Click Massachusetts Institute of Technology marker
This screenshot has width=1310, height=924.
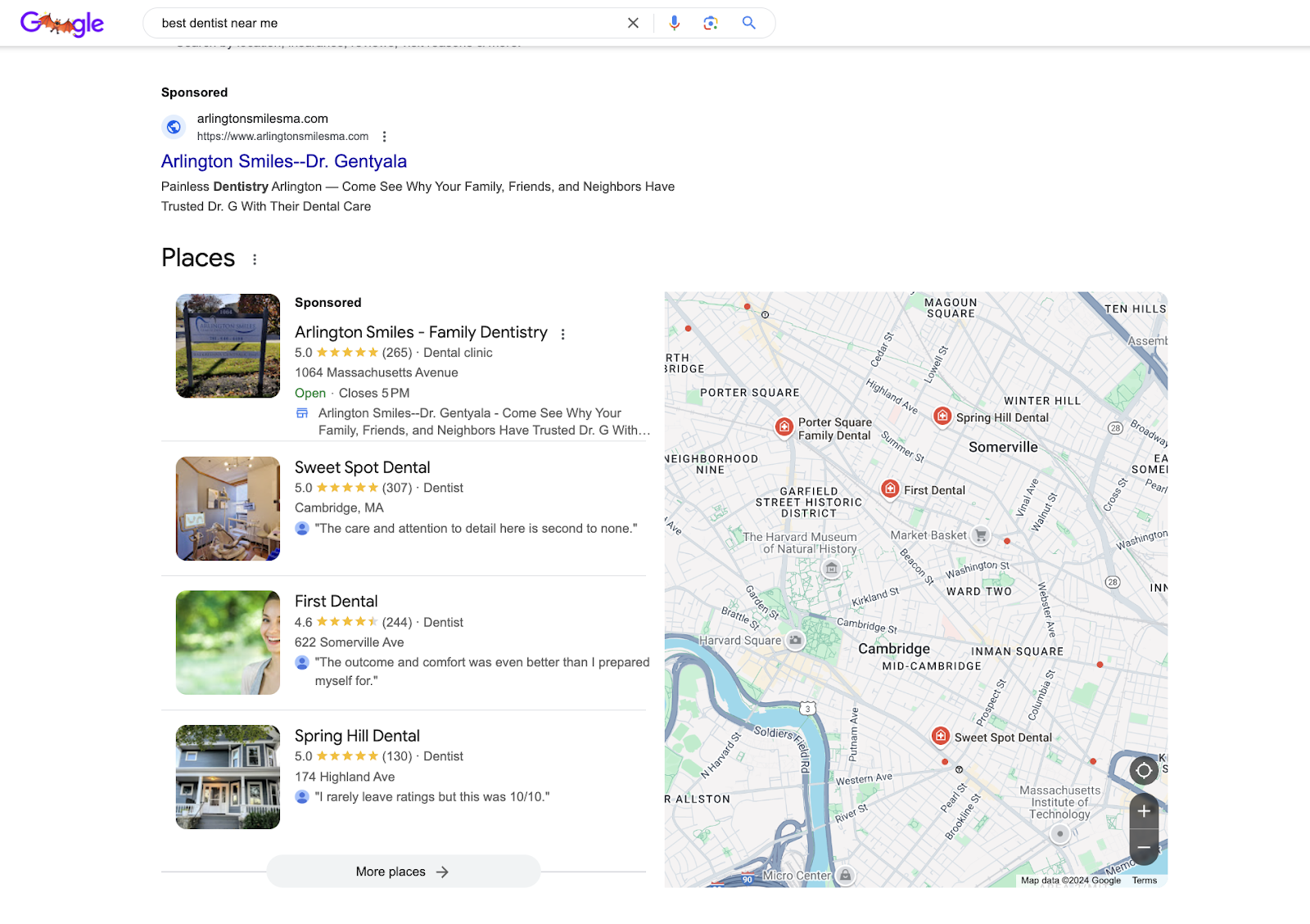[x=1060, y=834]
